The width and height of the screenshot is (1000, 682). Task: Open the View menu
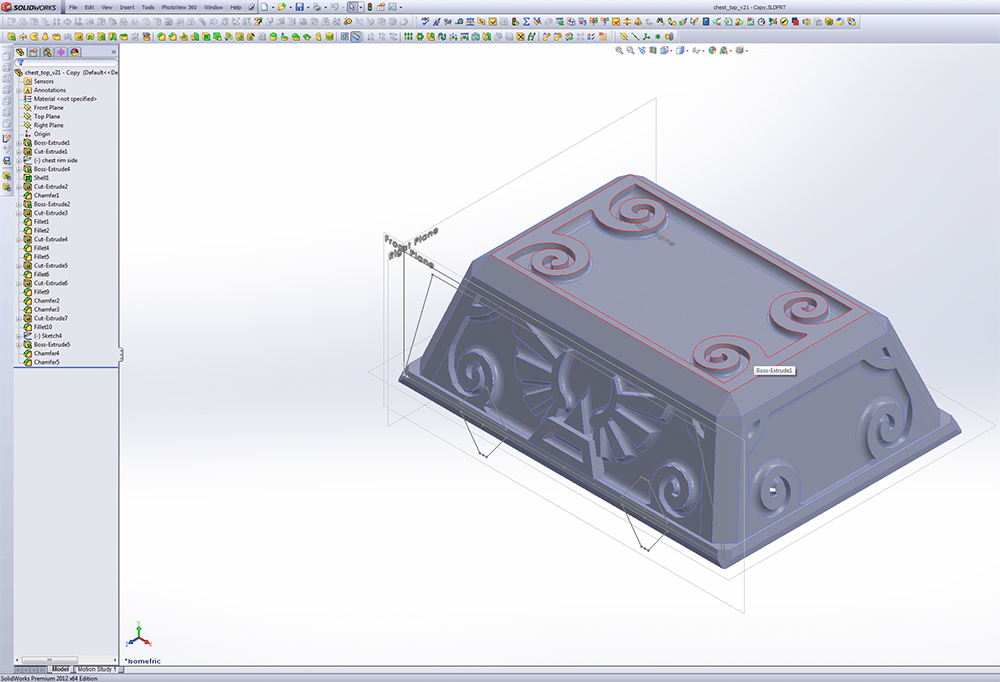pos(107,7)
